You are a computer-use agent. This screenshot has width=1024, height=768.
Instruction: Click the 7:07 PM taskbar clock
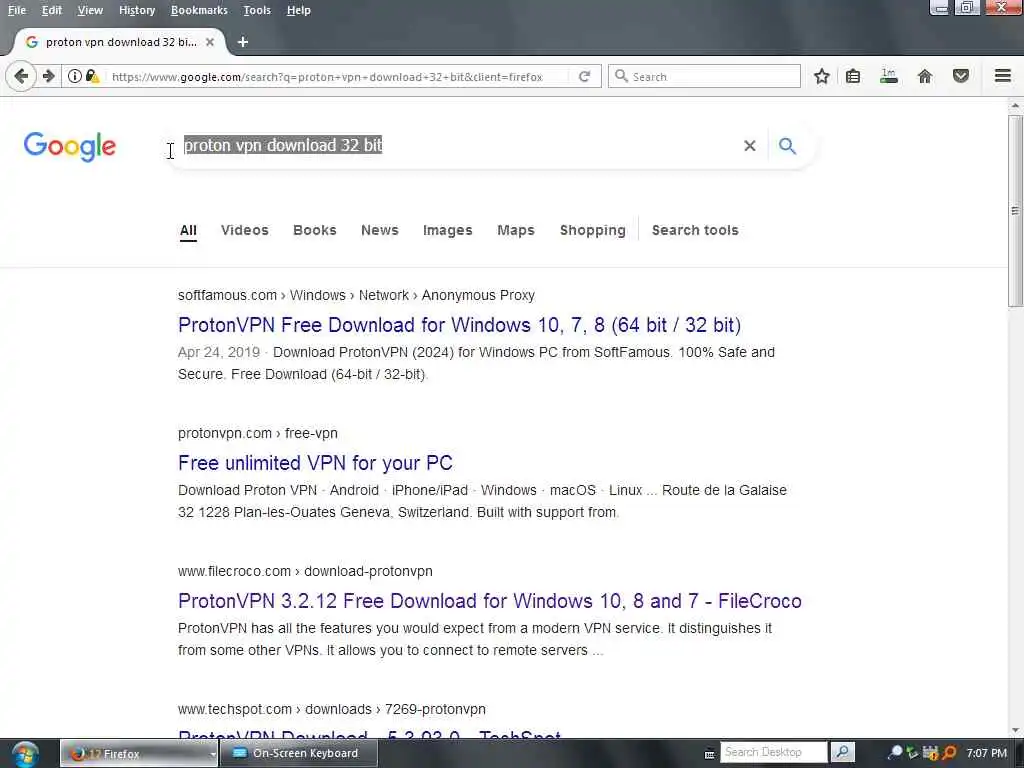pyautogui.click(x=986, y=754)
